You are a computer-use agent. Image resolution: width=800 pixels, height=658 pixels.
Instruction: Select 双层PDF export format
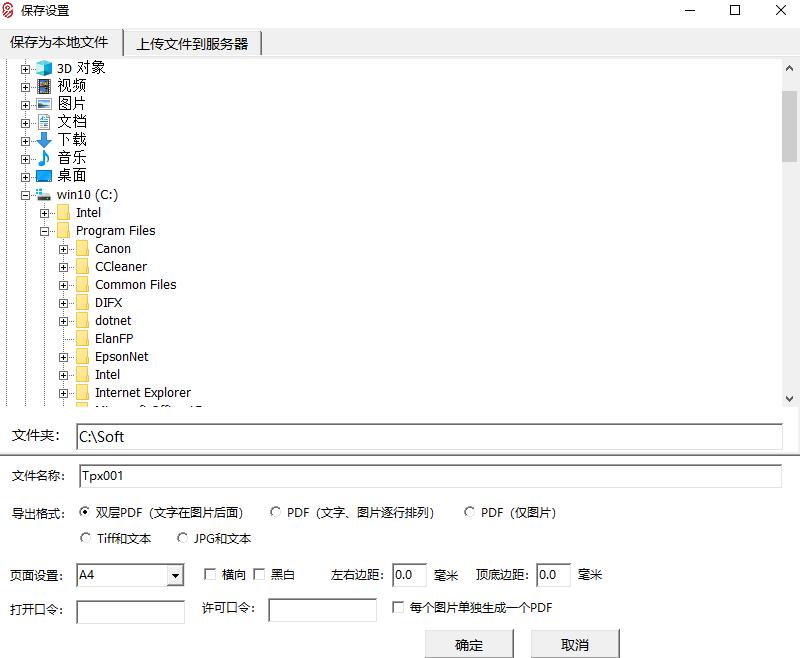pyautogui.click(x=85, y=512)
